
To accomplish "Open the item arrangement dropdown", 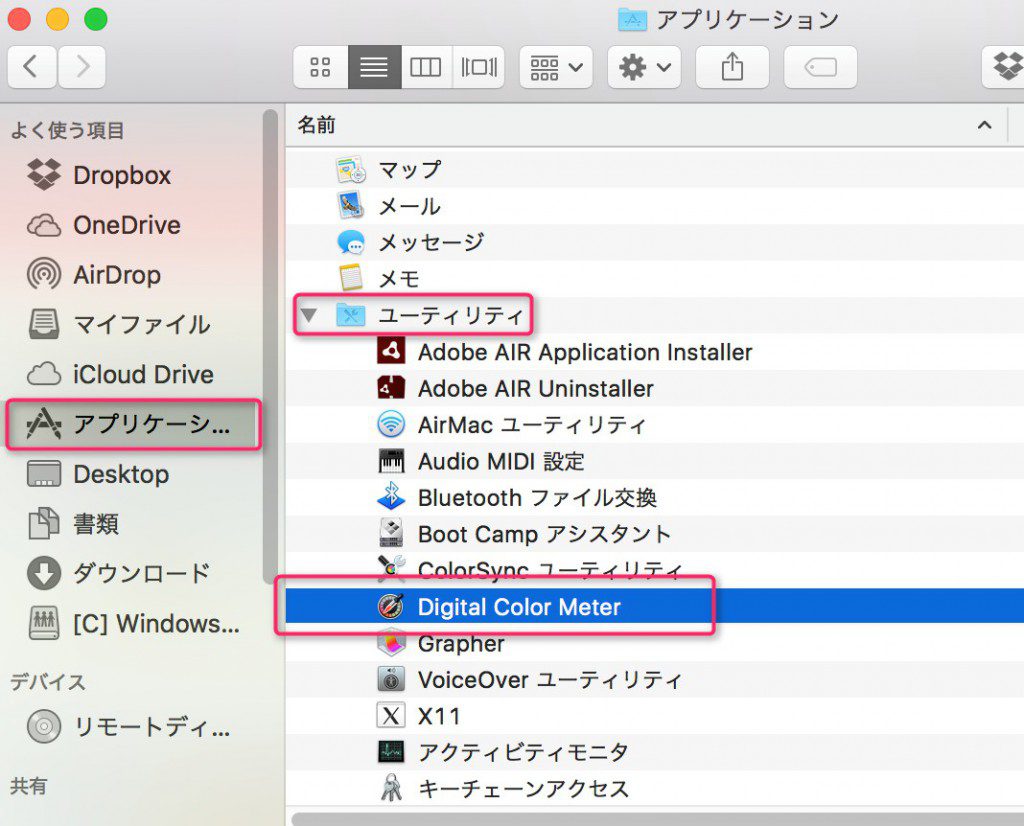I will [556, 67].
